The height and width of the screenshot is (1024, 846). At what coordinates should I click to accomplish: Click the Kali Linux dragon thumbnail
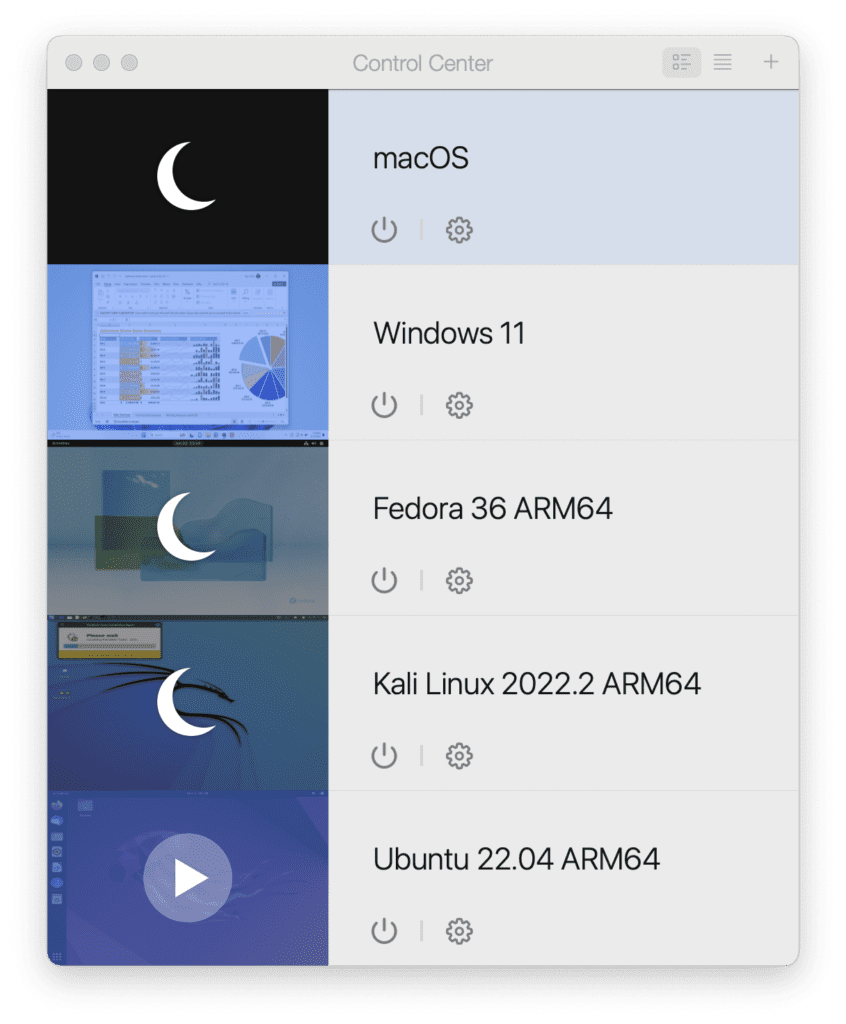(x=187, y=702)
